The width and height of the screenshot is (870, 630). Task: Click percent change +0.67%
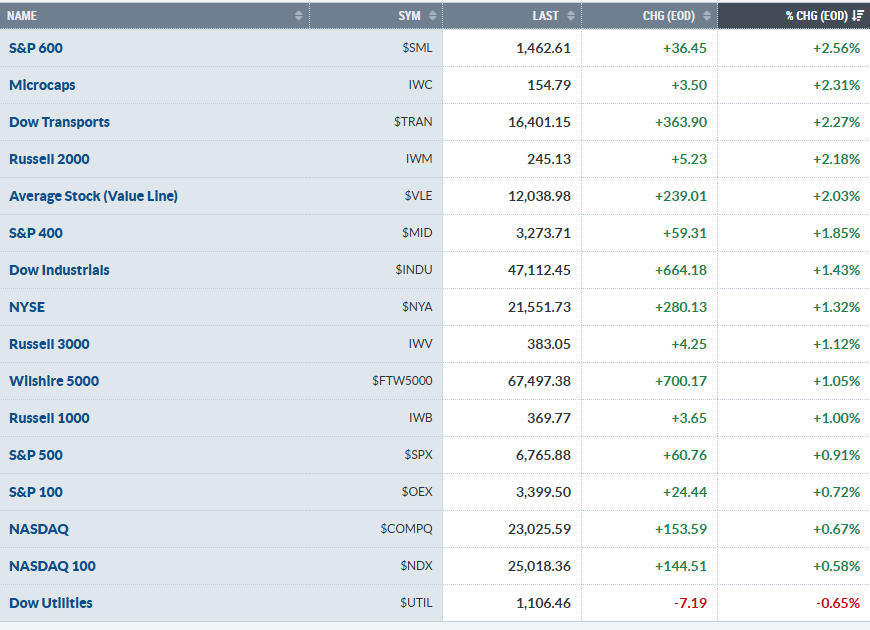pos(836,529)
